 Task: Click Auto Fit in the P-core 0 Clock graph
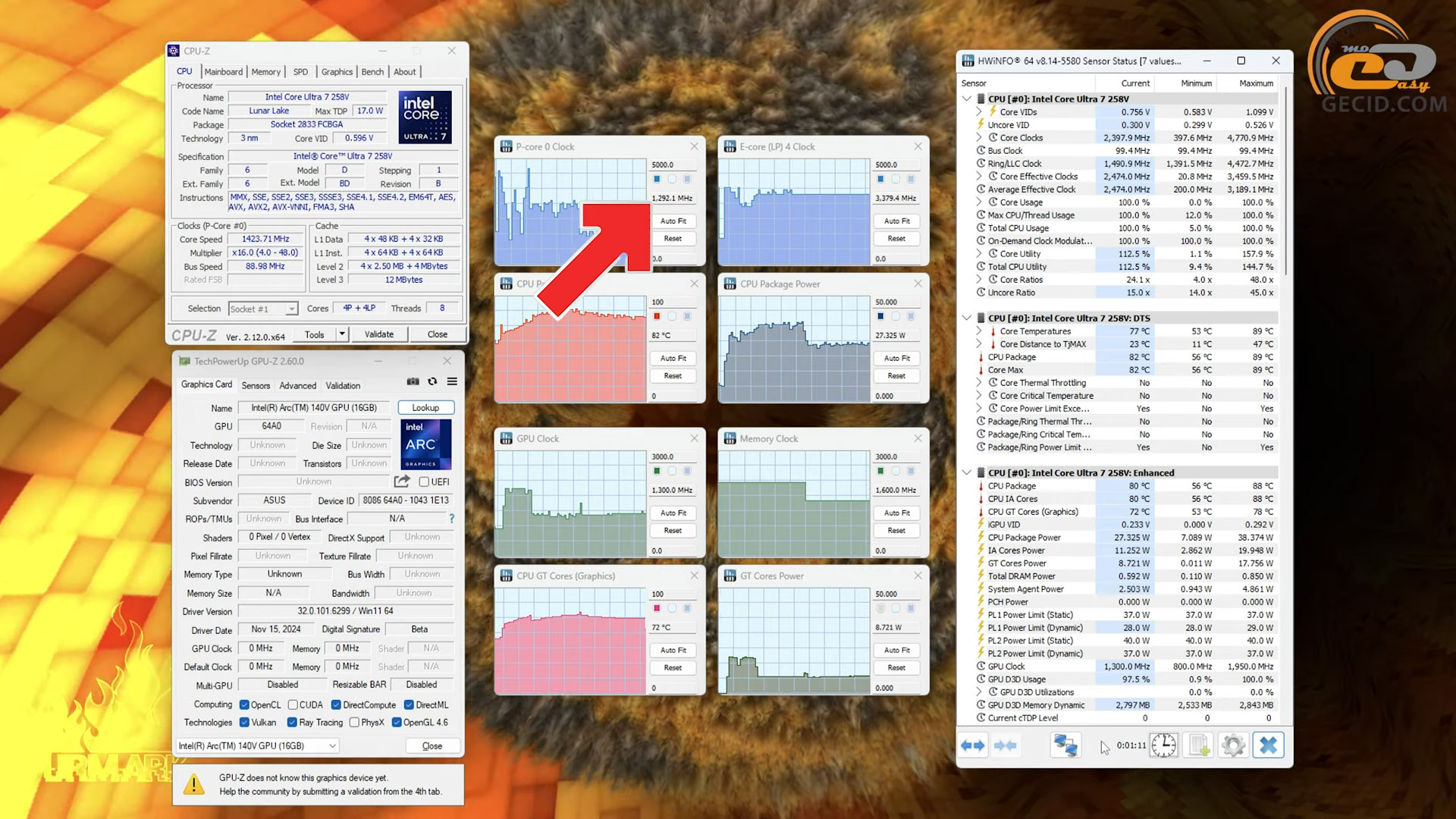pyautogui.click(x=673, y=221)
